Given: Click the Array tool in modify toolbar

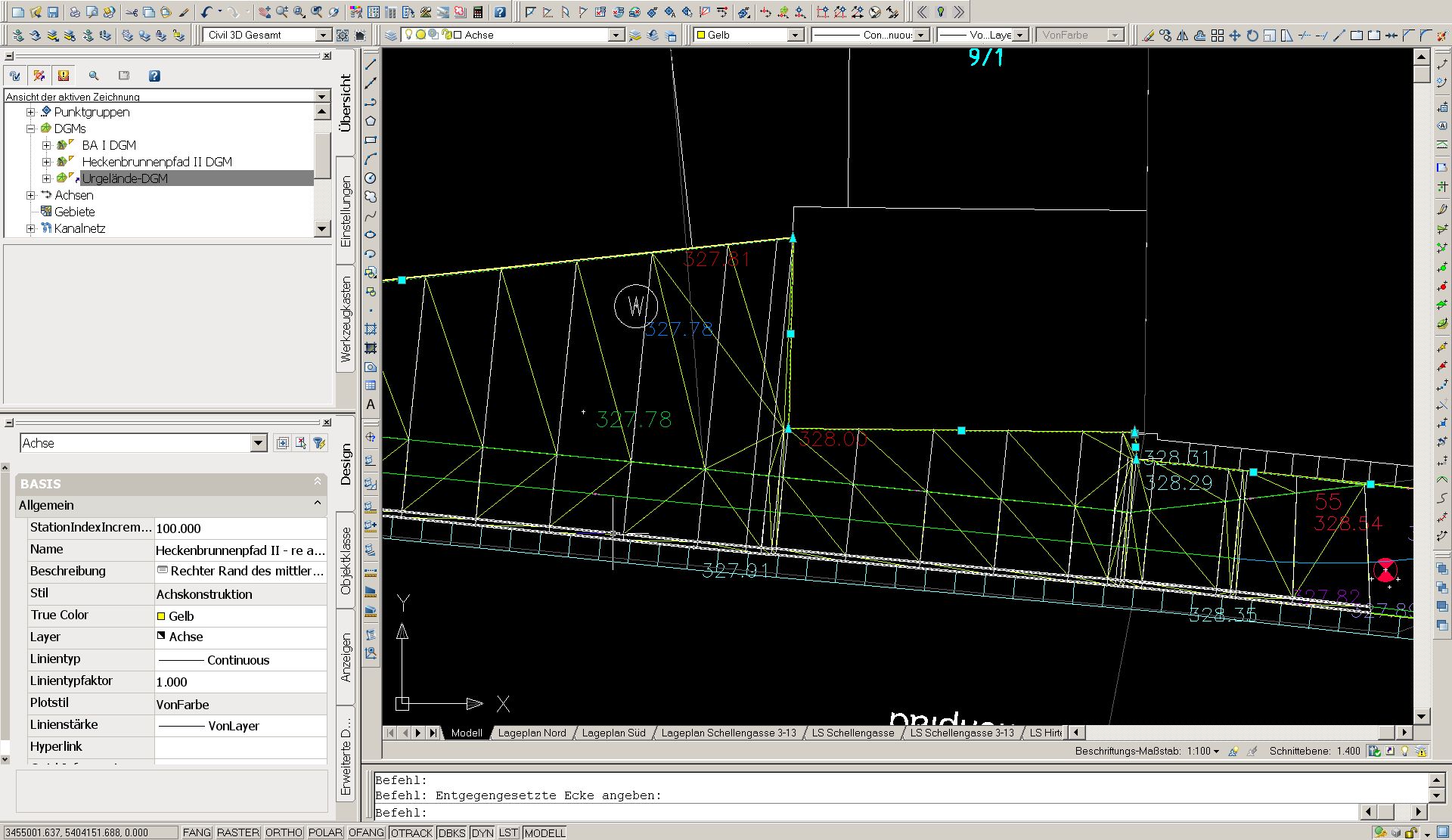Looking at the screenshot, I should point(1218,35).
